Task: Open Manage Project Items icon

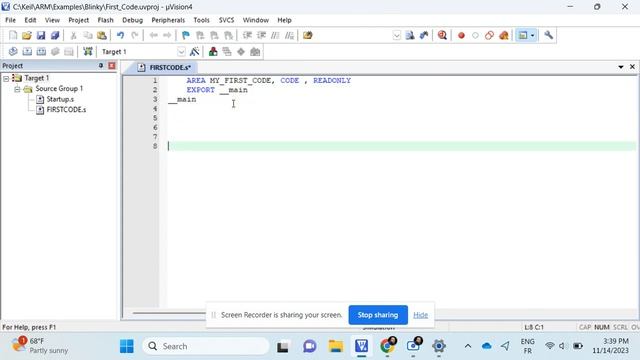Action: point(213,52)
